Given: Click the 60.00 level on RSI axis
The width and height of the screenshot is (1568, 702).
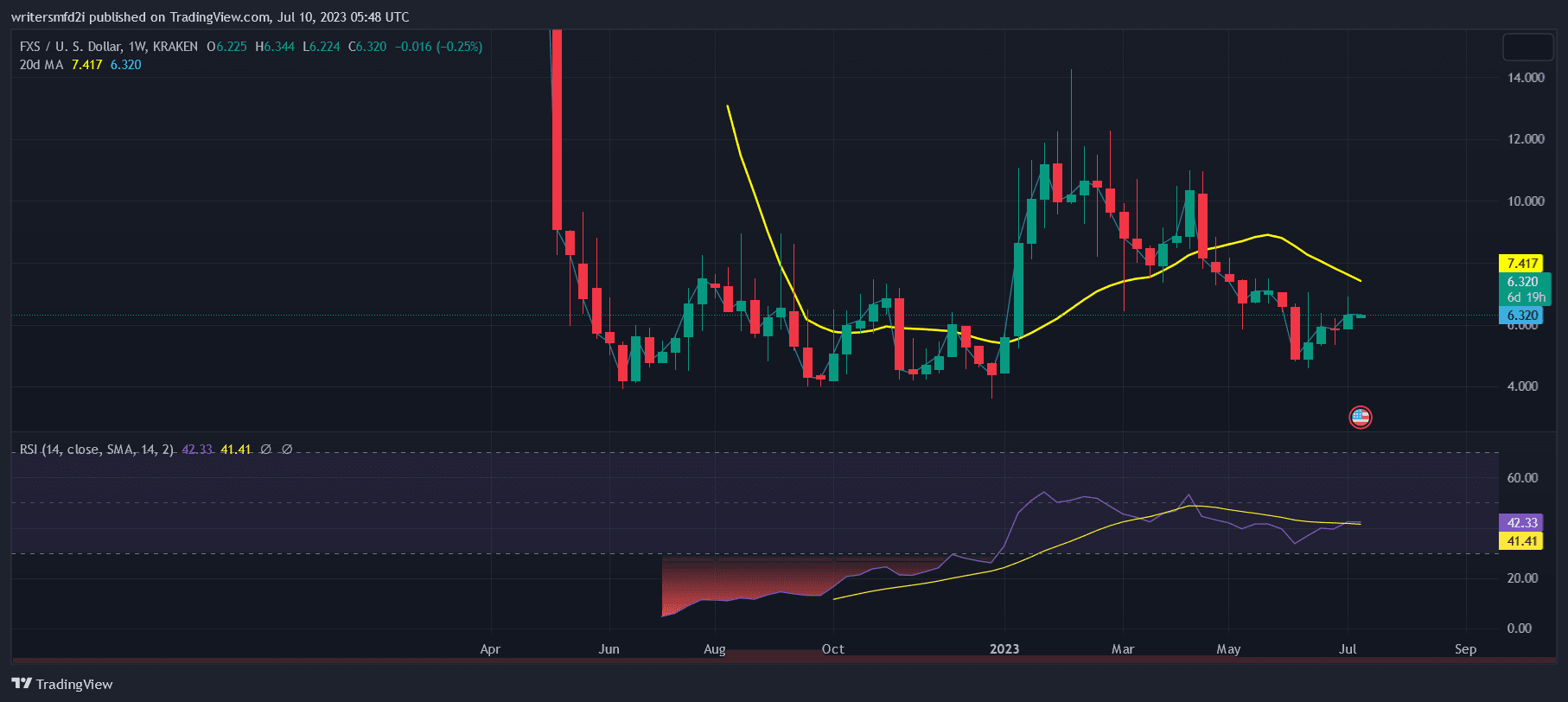Looking at the screenshot, I should 1522,478.
